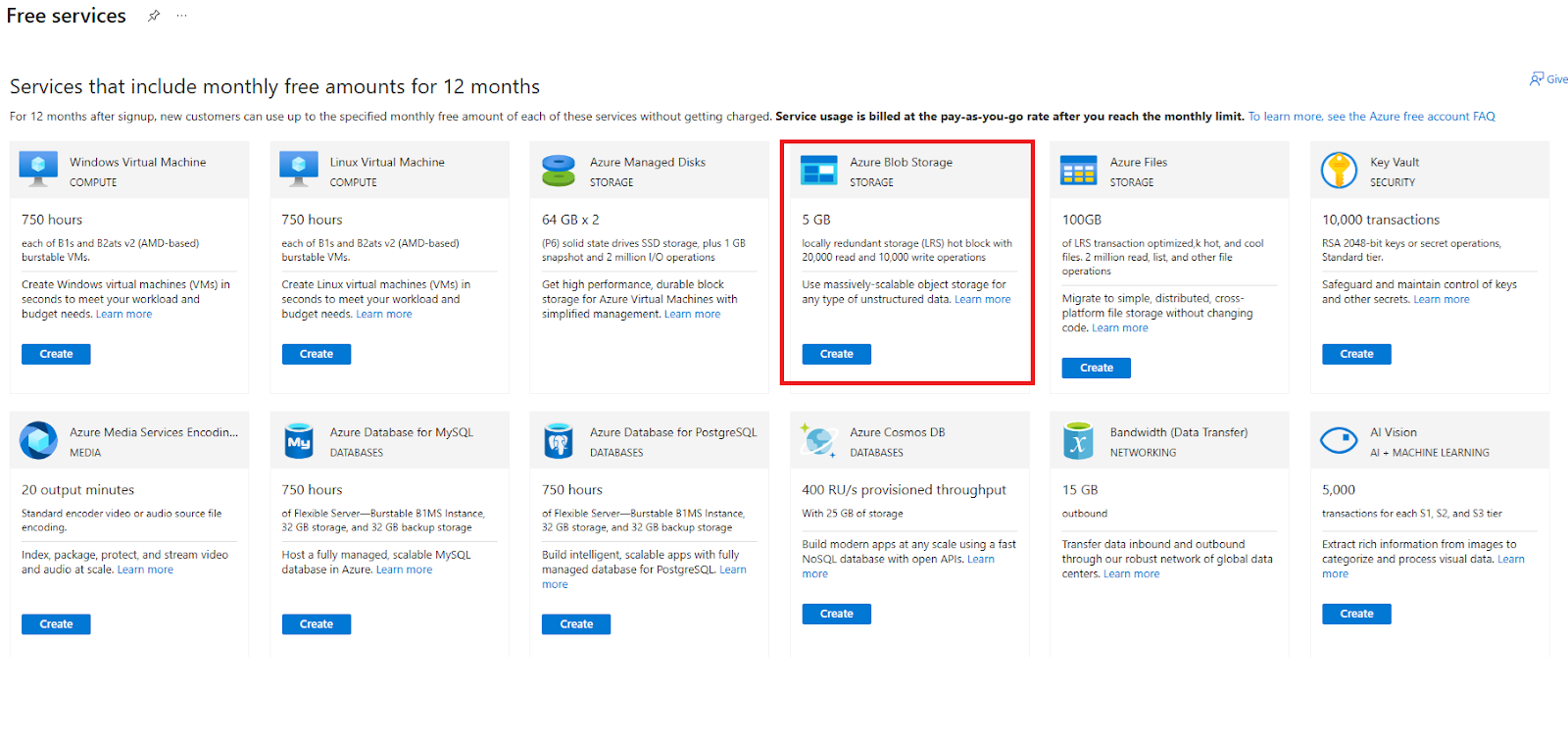Click the Azure Managed Disks icon
Image resolution: width=1568 pixels, height=743 pixels.
click(559, 170)
